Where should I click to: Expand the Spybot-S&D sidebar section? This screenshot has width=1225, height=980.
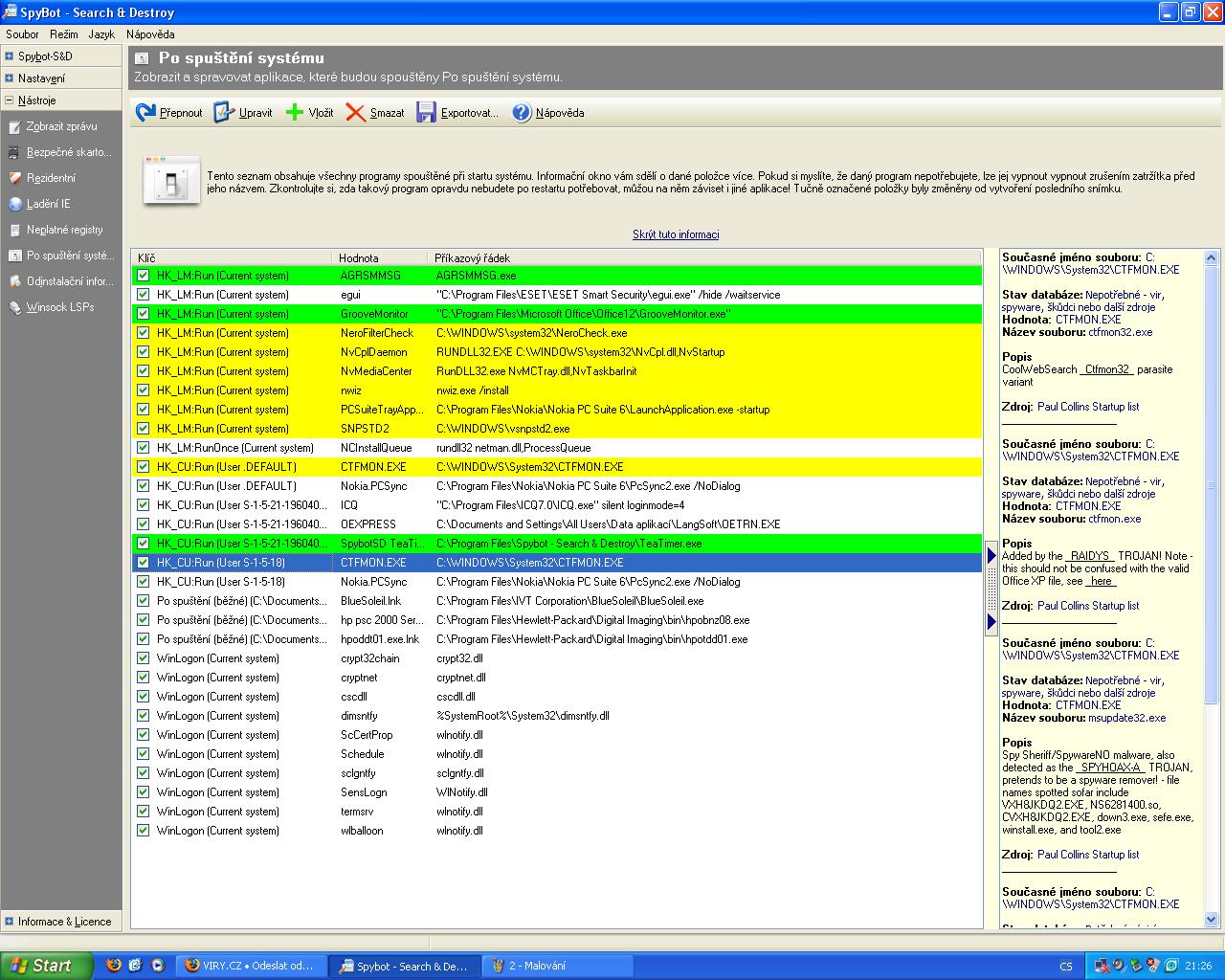click(10, 56)
